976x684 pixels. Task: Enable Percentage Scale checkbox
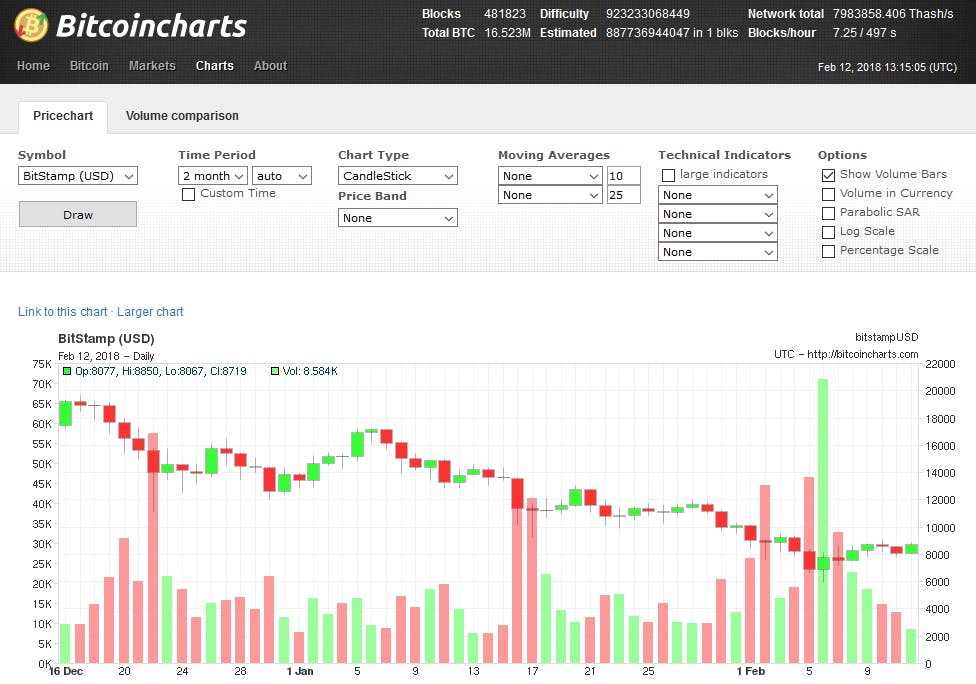[x=828, y=251]
